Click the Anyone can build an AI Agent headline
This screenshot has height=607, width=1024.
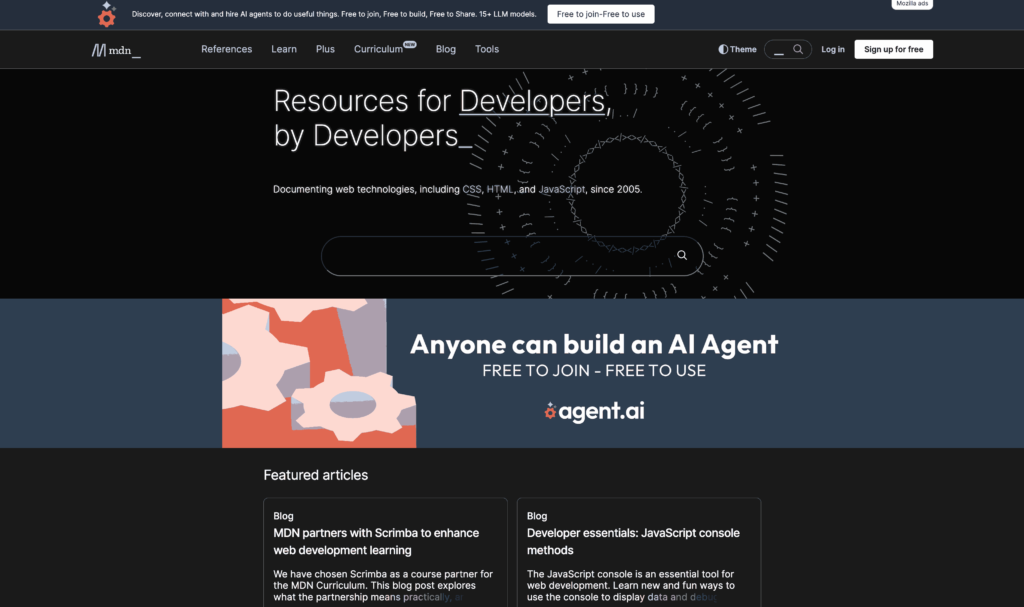594,344
